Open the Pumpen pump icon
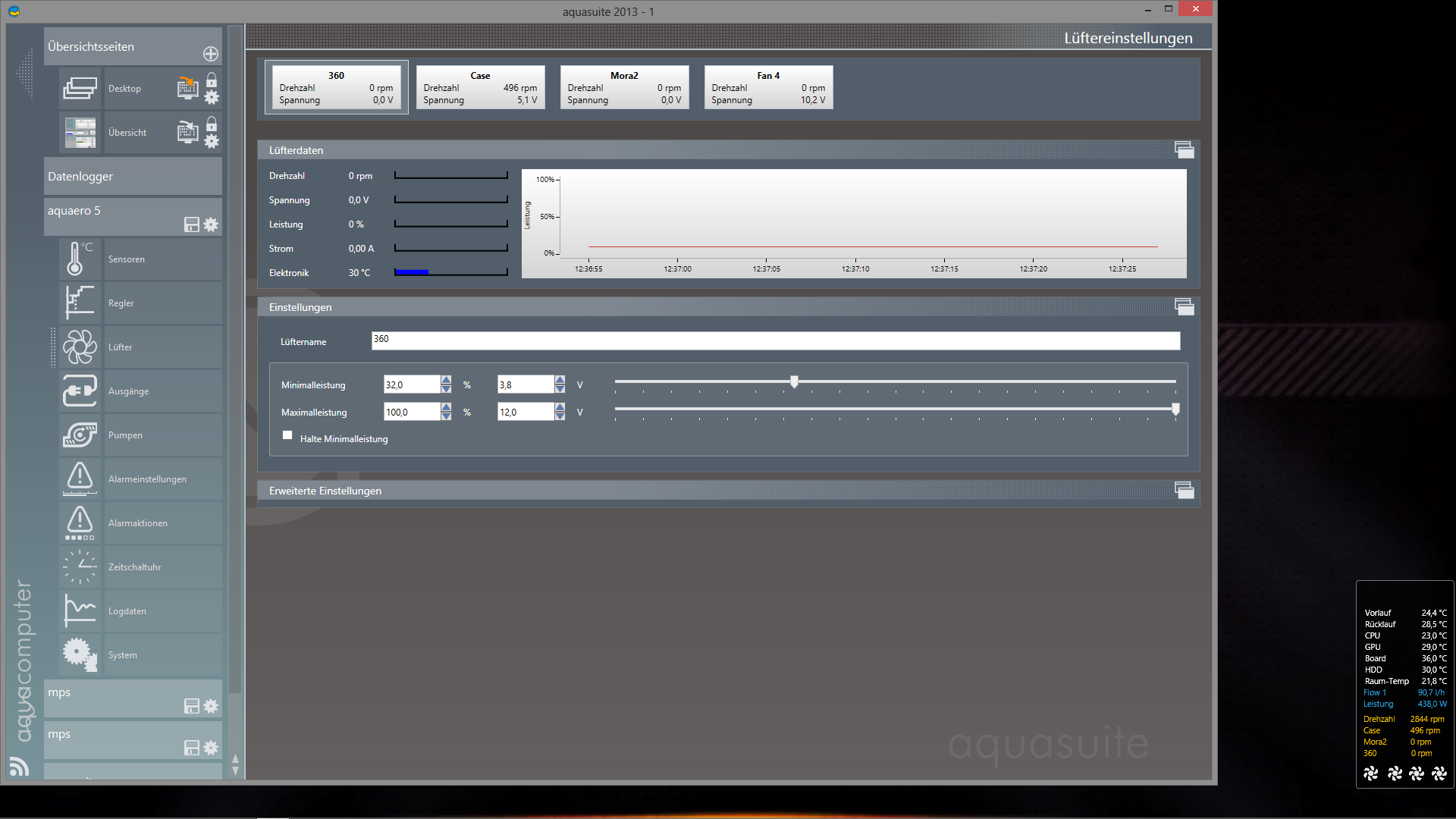Image resolution: width=1456 pixels, height=819 pixels. (x=80, y=435)
